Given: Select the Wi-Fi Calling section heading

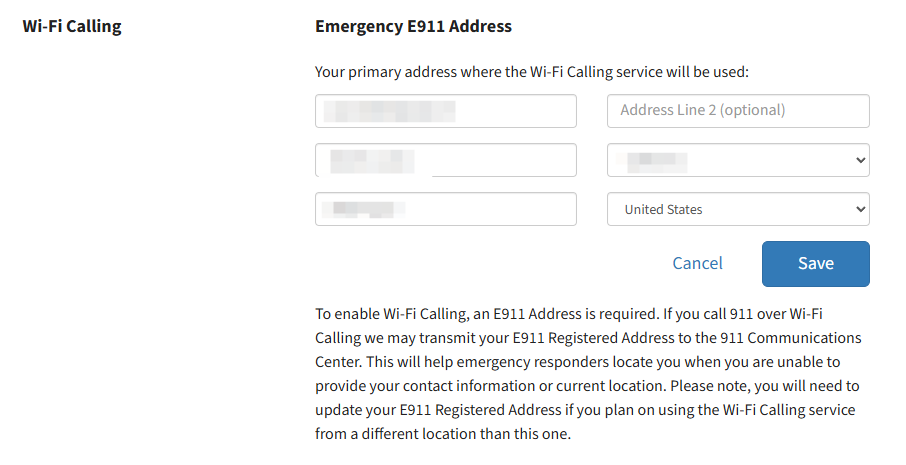Looking at the screenshot, I should click(x=72, y=26).
